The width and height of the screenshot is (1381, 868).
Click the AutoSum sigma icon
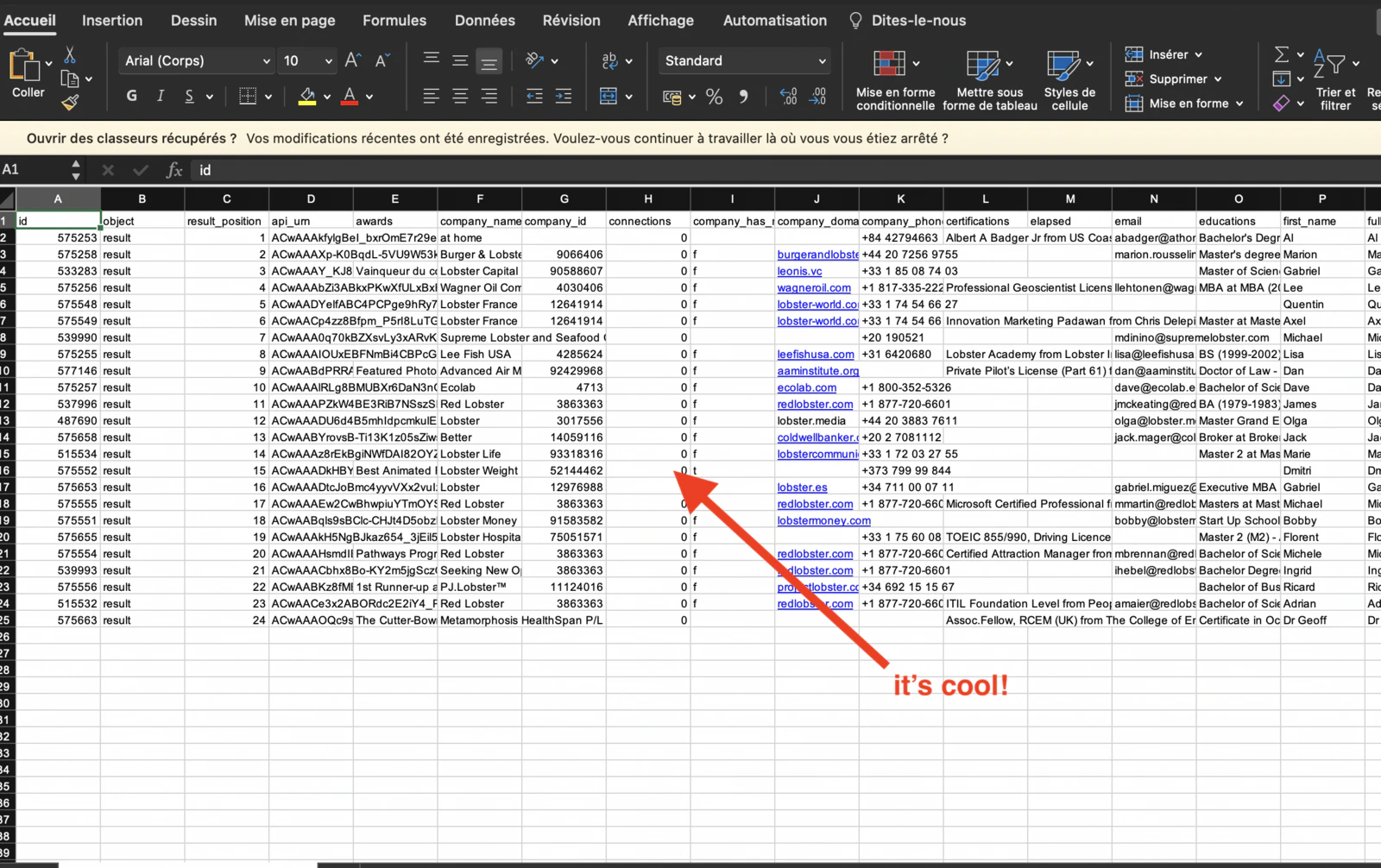point(1282,55)
